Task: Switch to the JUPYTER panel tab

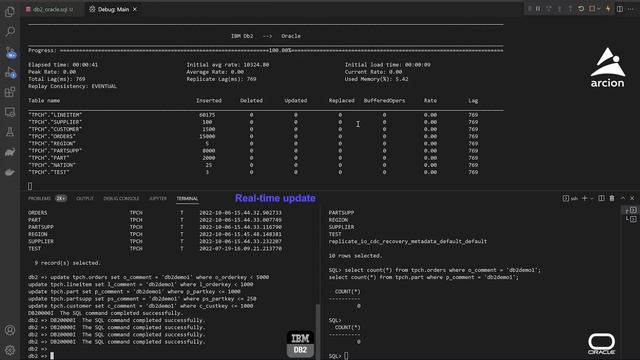Action: coord(158,198)
